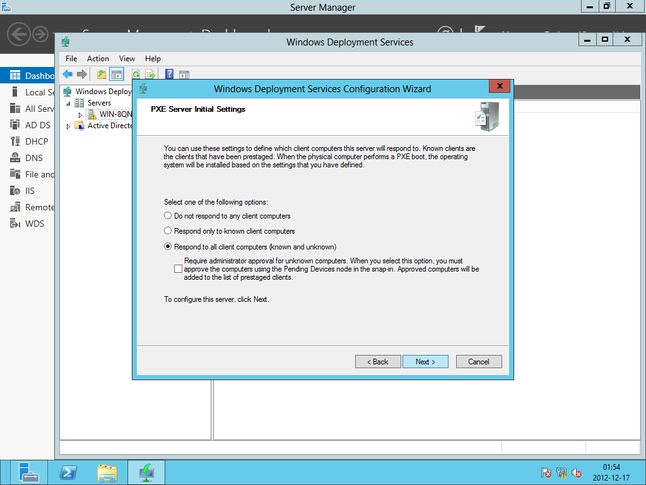646x485 pixels.
Task: Collapse the Servers tree node
Action: point(68,103)
